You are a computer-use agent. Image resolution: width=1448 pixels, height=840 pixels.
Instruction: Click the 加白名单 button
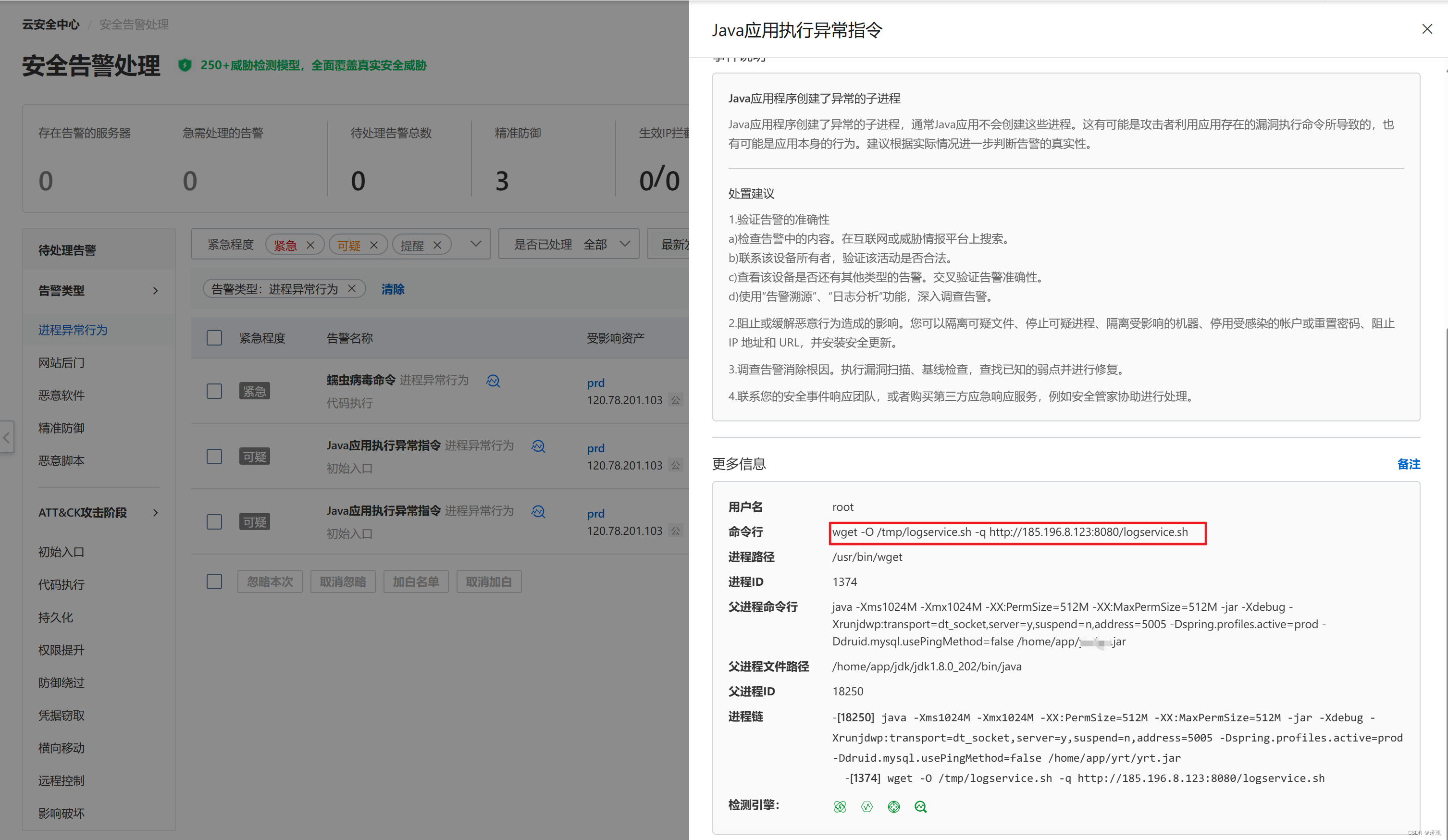click(416, 581)
